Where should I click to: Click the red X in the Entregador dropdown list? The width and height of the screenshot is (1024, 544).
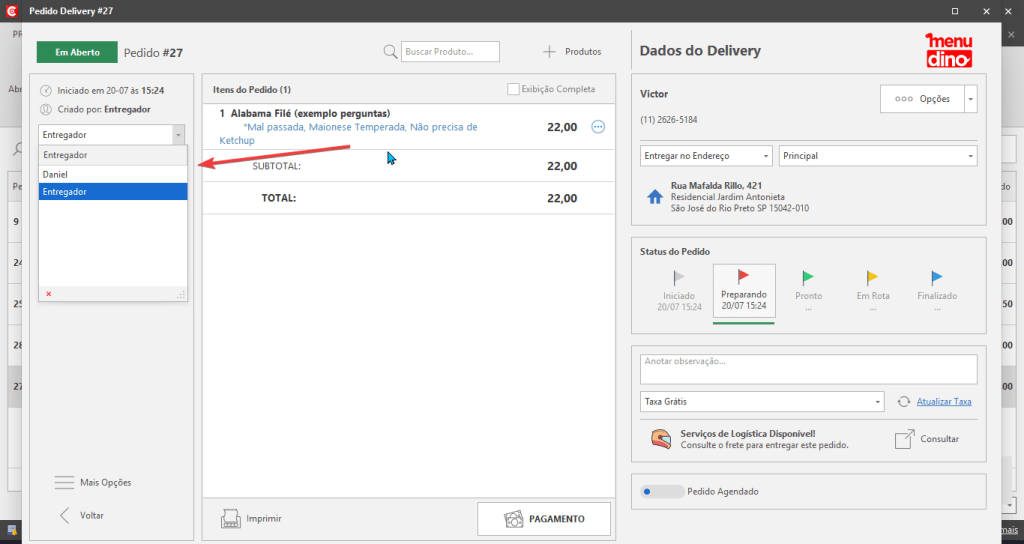[x=48, y=294]
